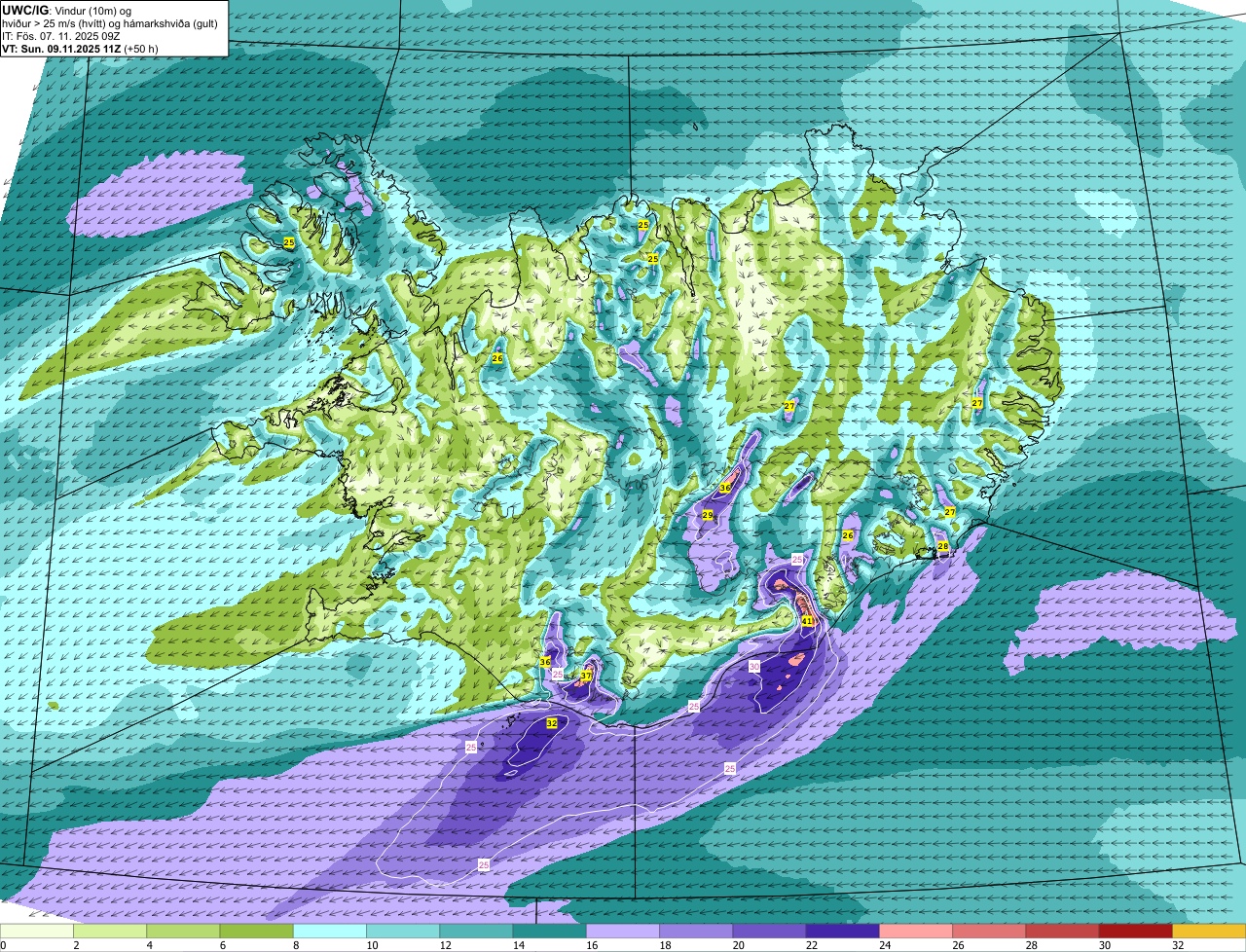Click the 30–32 m/s dark red legend swatch
Screen dimensions: 1246x952
pos(1136,932)
